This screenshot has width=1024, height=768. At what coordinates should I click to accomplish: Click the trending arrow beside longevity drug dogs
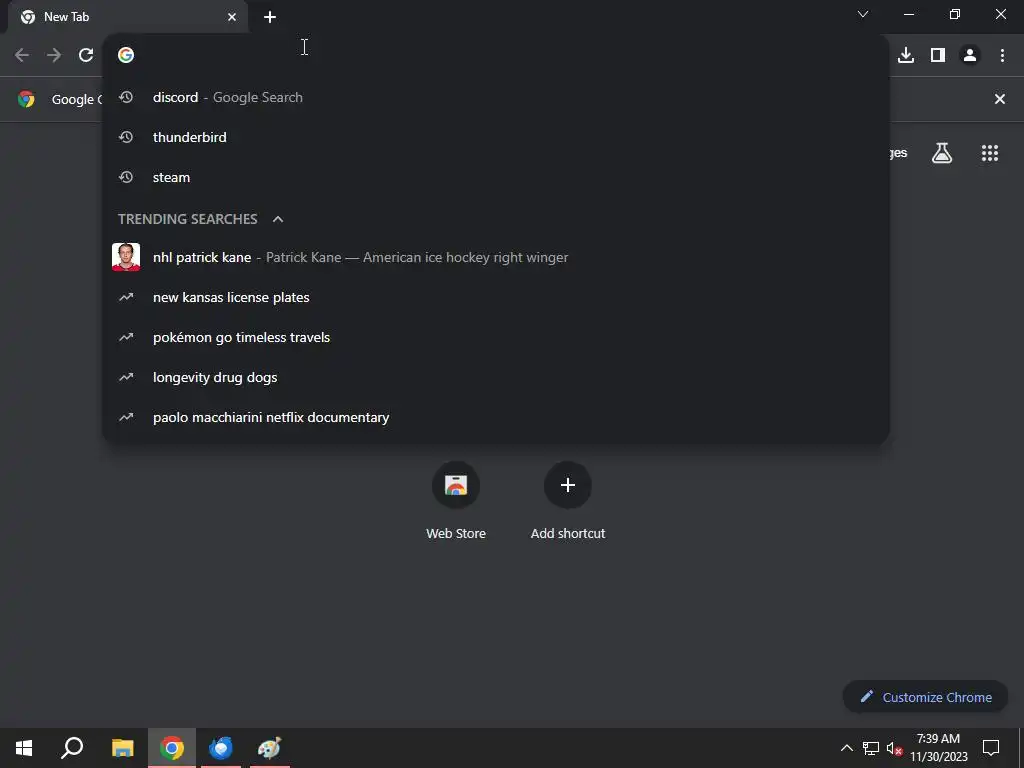tap(126, 377)
